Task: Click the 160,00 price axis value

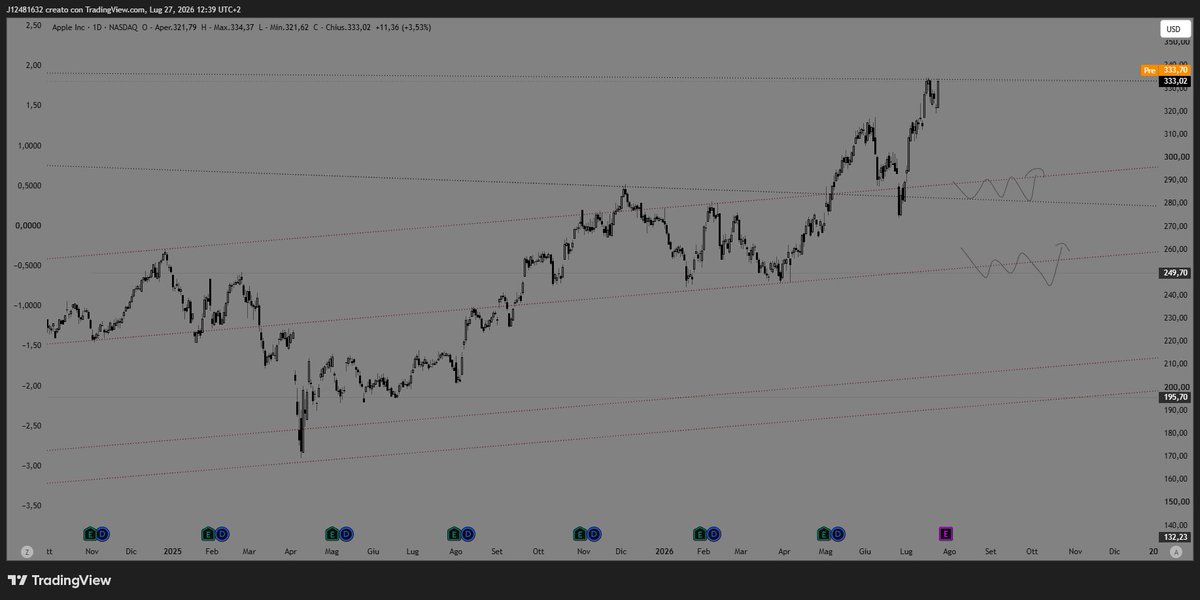Action: (x=1174, y=479)
